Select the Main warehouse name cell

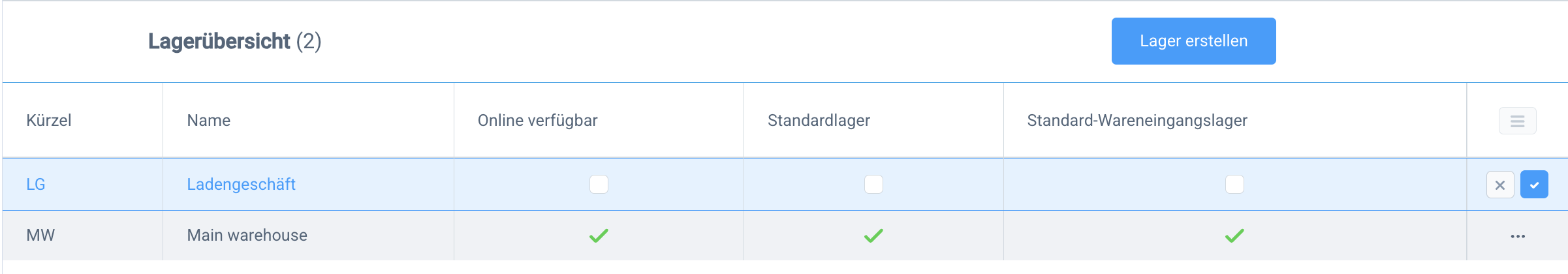point(247,236)
